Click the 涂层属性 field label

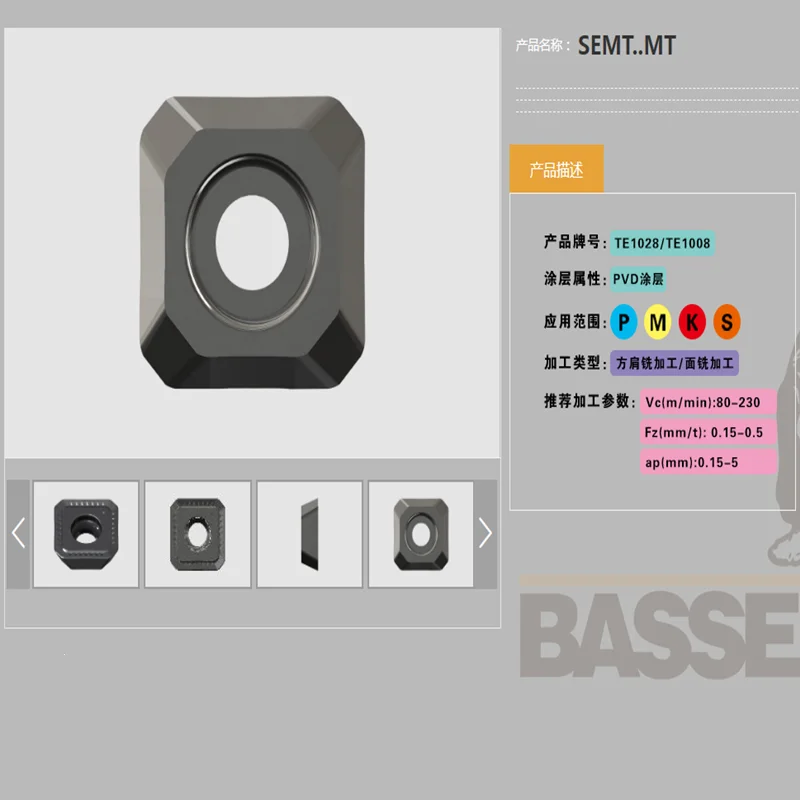574,279
